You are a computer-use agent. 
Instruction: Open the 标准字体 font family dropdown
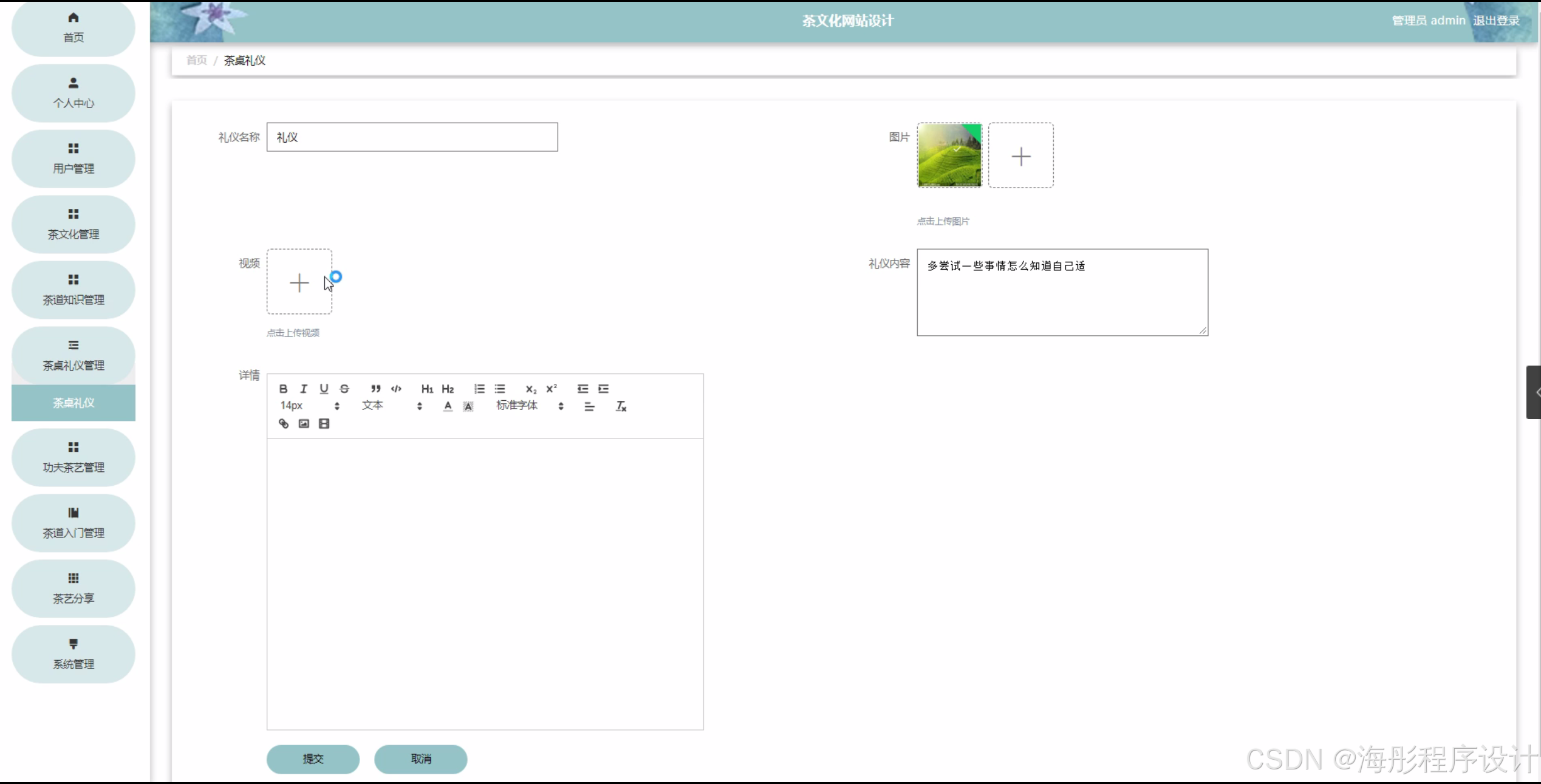(530, 406)
